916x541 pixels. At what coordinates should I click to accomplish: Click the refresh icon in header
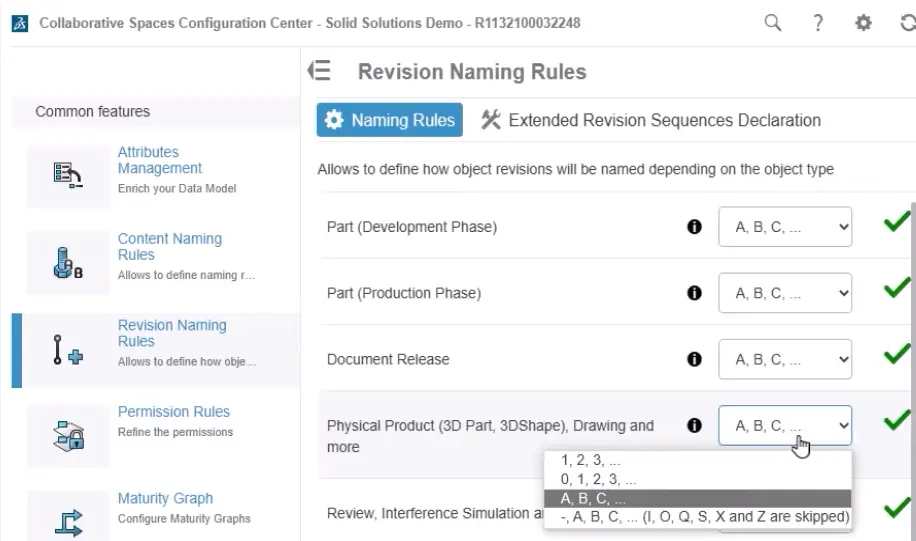pos(907,23)
